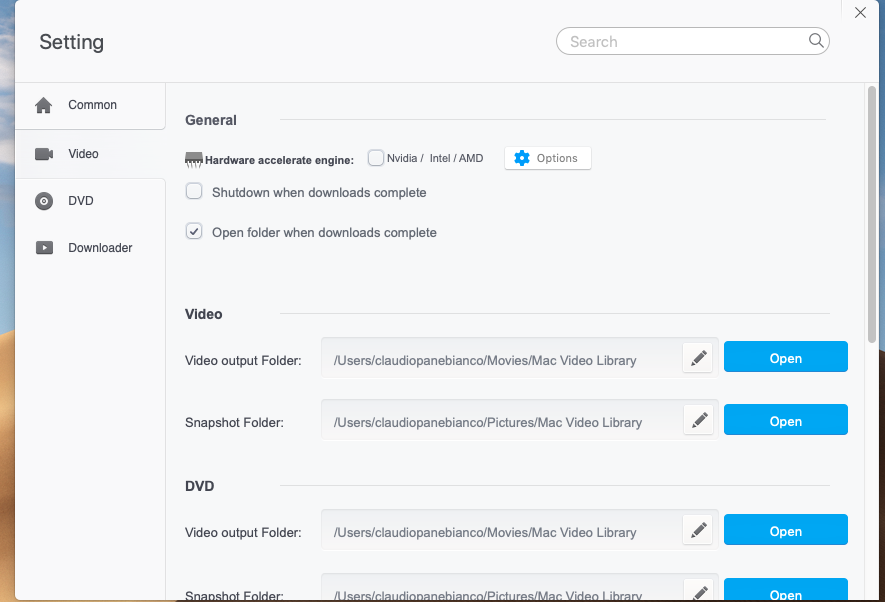Click the hardware accelerate chip icon
Screen dimensions: 885x602
pyautogui.click(x=194, y=160)
